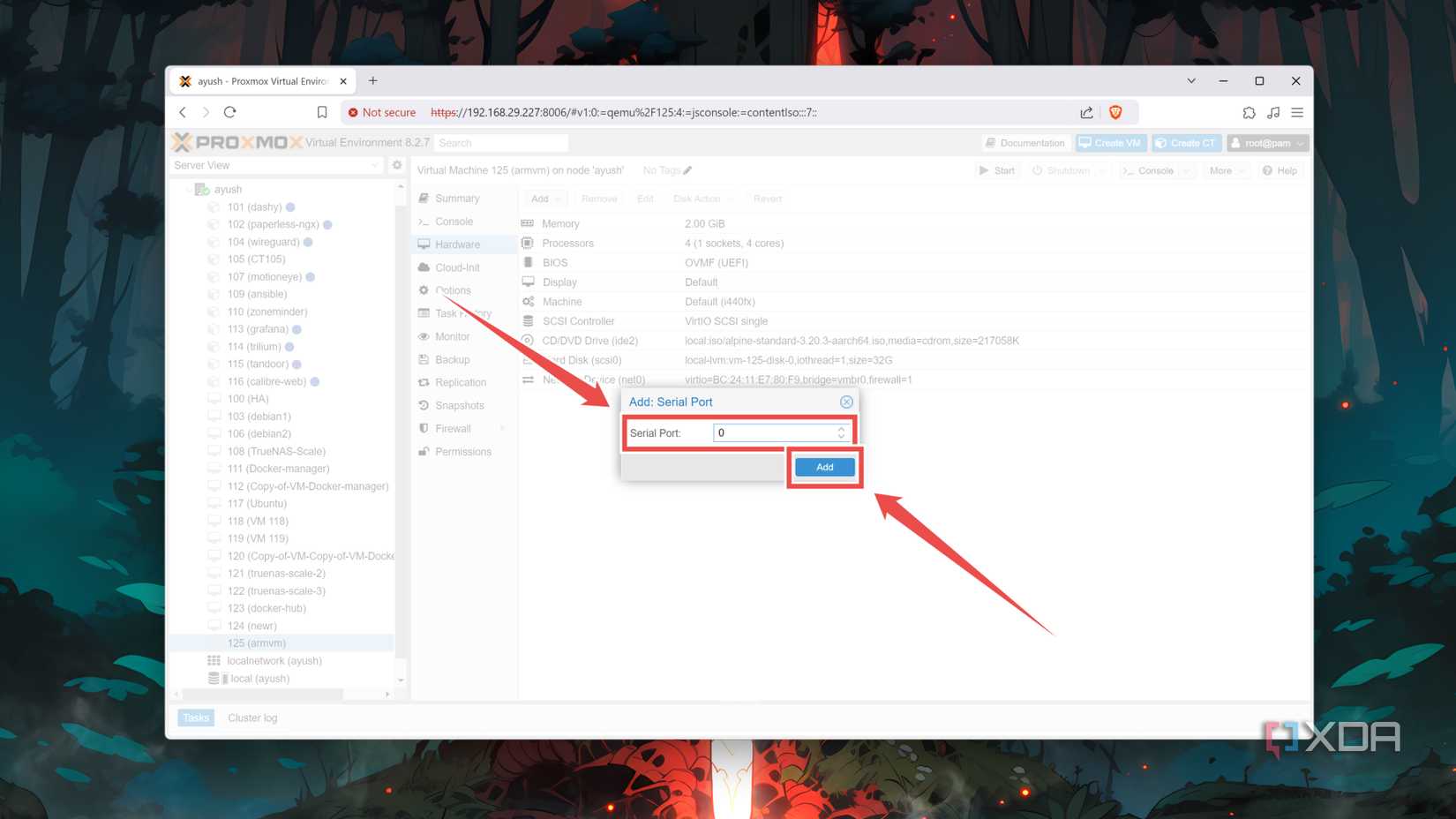This screenshot has width=1456, height=819.
Task: Start the virtual machine
Action: pyautogui.click(x=997, y=170)
